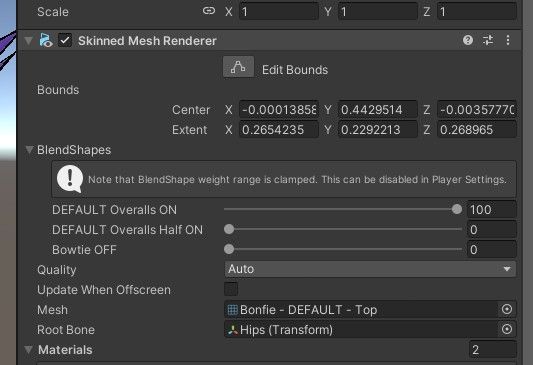This screenshot has height=365, width=533.
Task: Collapse the Materials foldout
Action: pyautogui.click(x=29, y=349)
